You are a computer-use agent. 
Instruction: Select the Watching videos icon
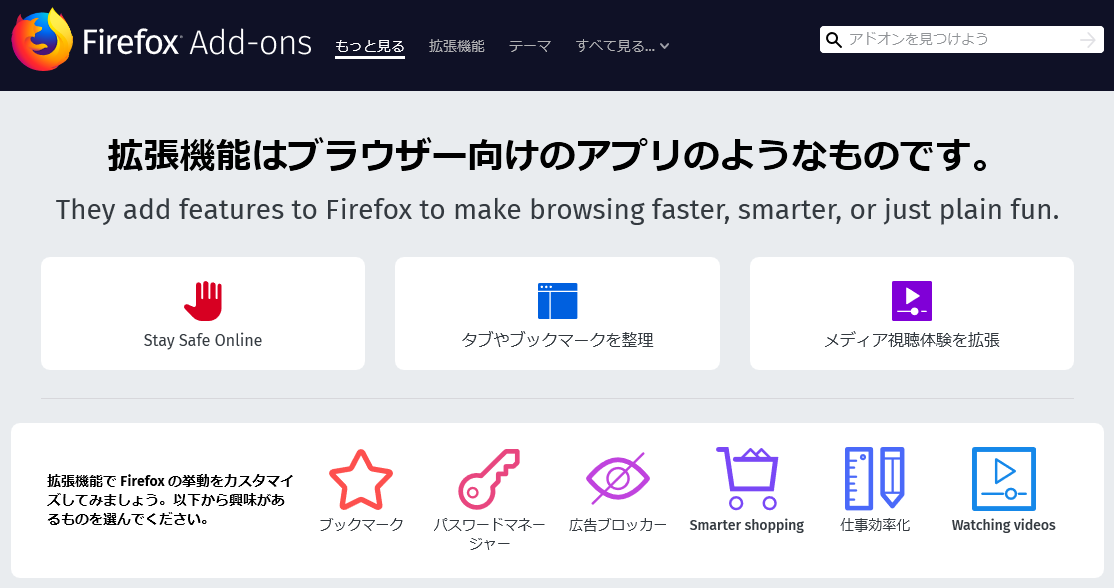(1003, 479)
